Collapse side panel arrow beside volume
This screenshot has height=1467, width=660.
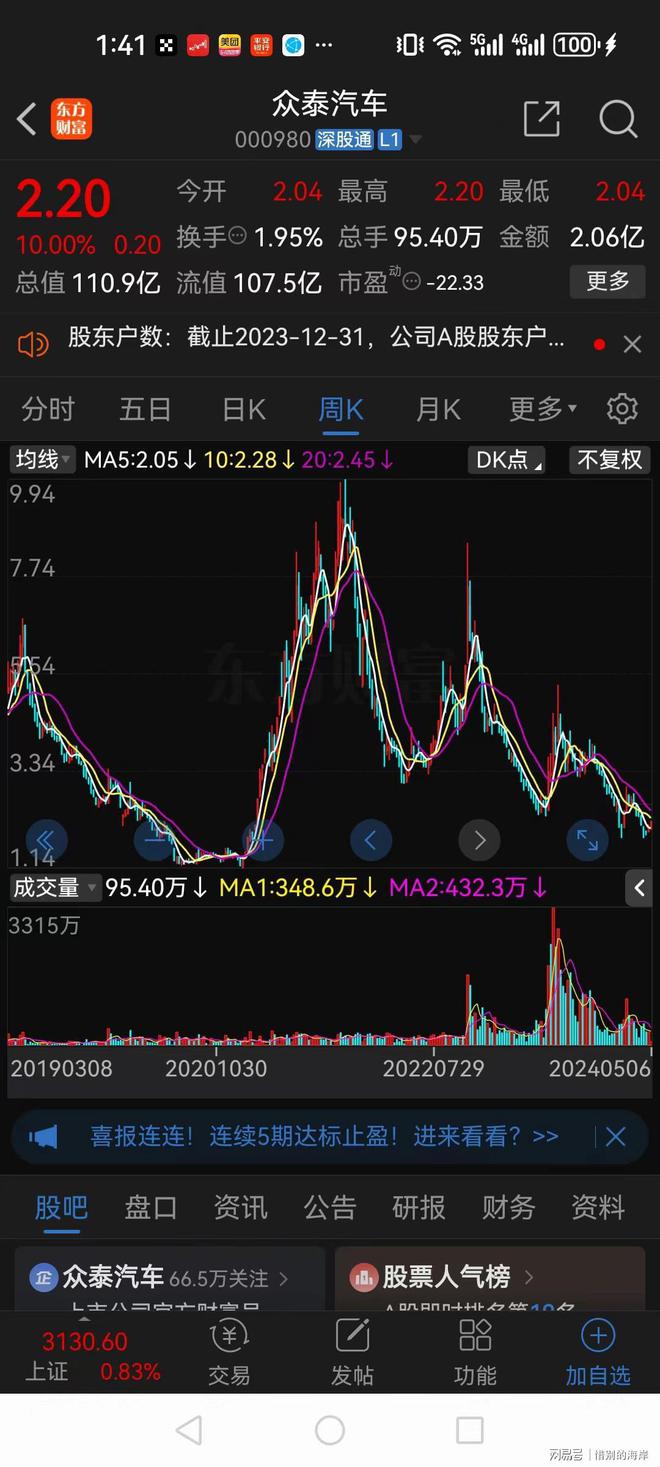tap(639, 887)
